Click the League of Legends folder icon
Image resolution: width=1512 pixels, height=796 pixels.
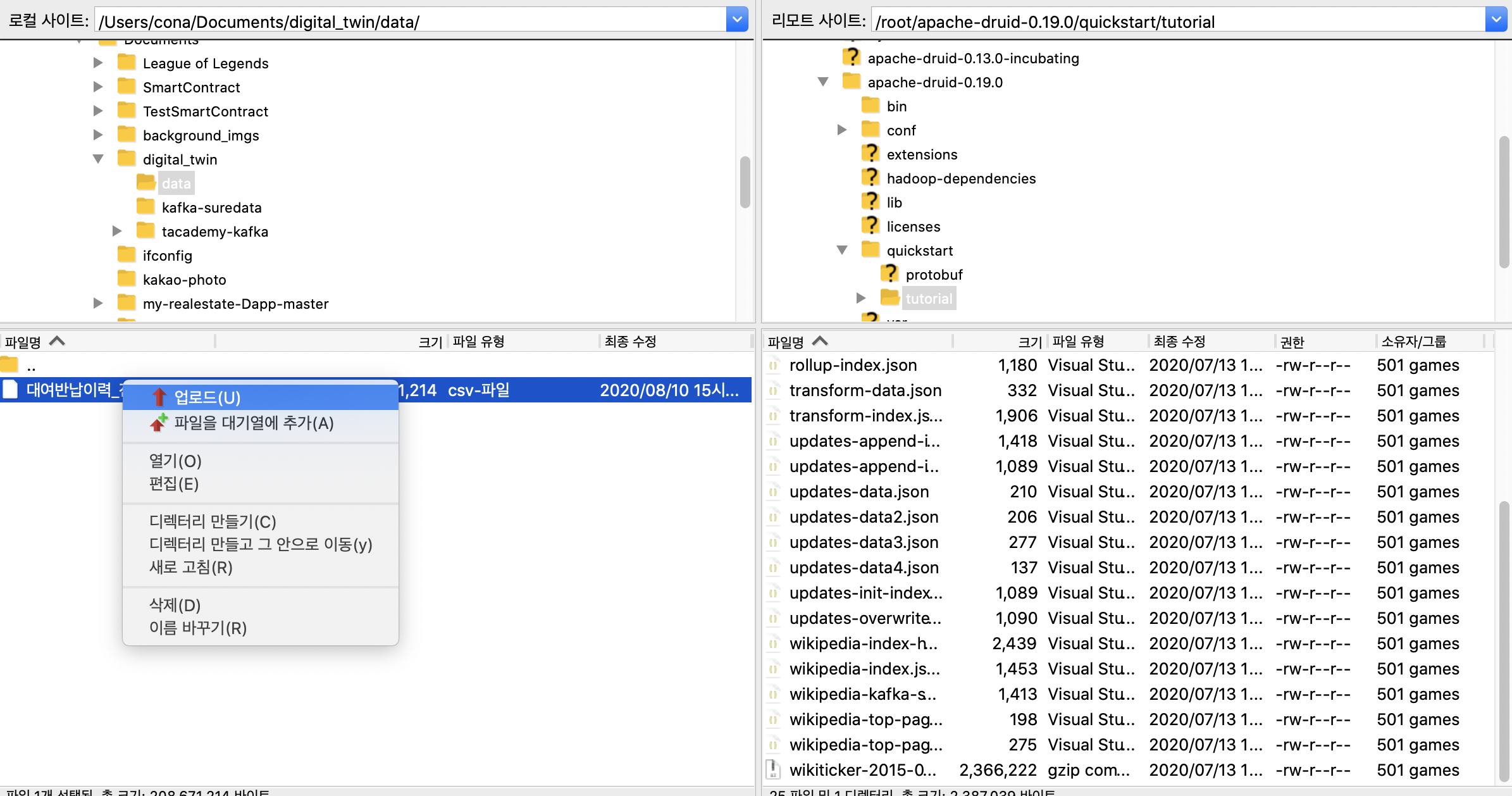[x=127, y=63]
